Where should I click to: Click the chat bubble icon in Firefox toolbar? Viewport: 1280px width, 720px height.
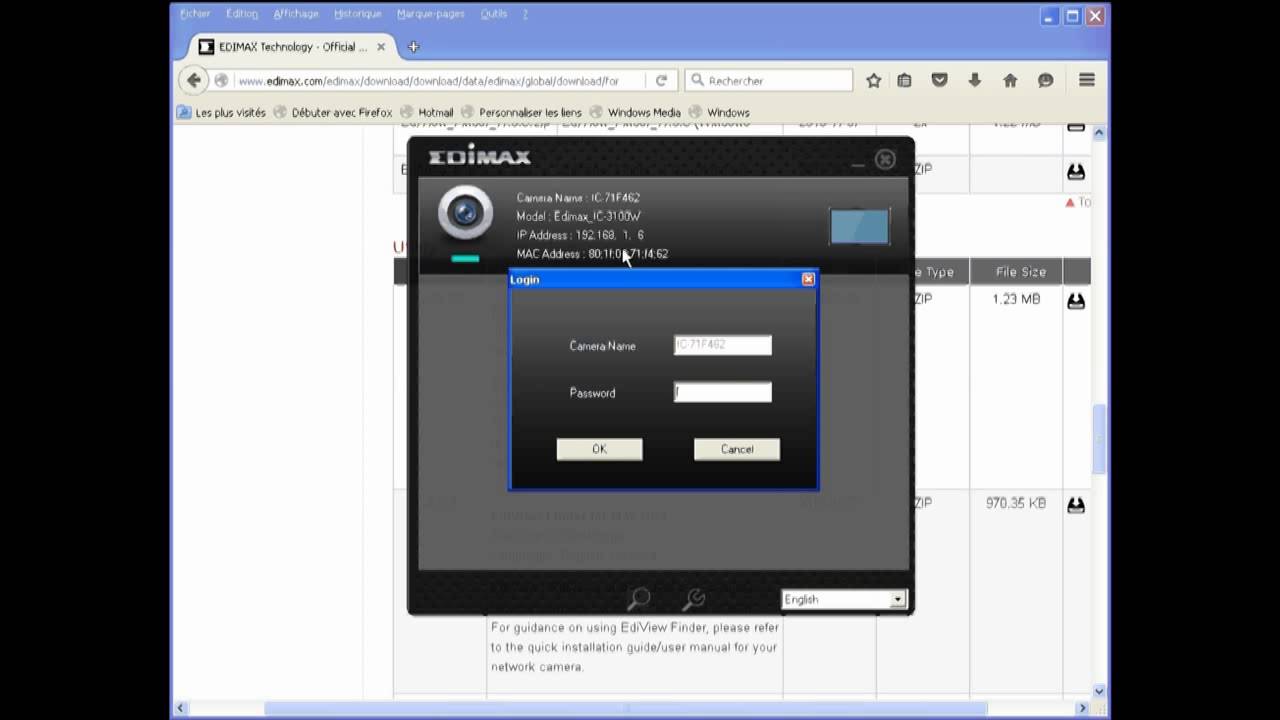[1046, 81]
